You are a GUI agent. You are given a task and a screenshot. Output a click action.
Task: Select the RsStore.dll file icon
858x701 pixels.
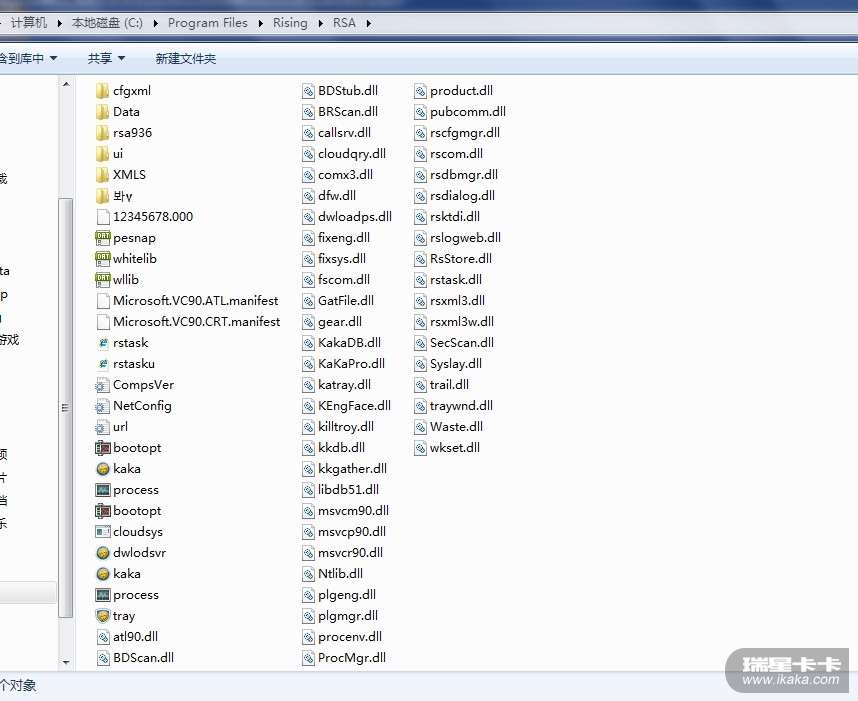click(420, 259)
